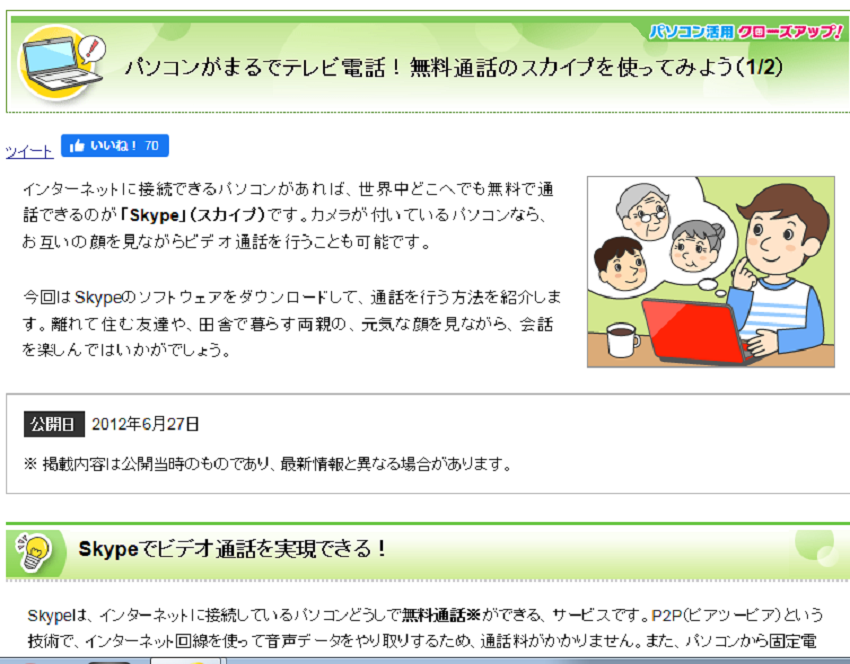This screenshot has height=664, width=850.
Task: Click the ツイート link
Action: pyautogui.click(x=29, y=151)
